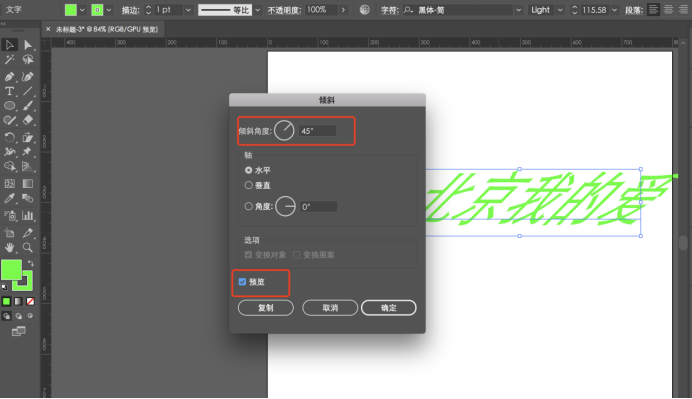Click the large green fill swatch
The height and width of the screenshot is (399, 692).
click(x=11, y=270)
